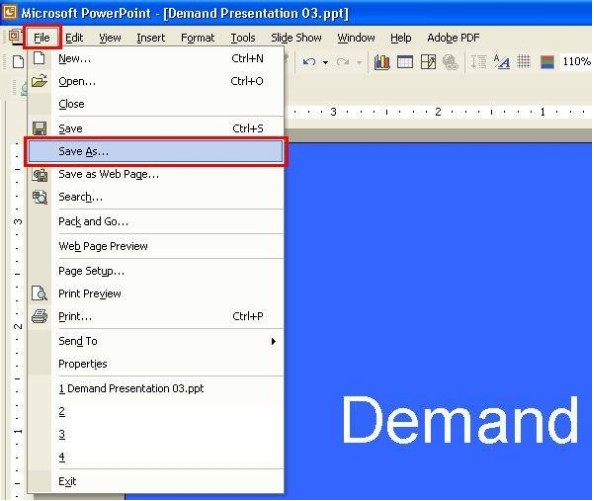
Task: Click the Search icon in menu
Action: (x=40, y=197)
